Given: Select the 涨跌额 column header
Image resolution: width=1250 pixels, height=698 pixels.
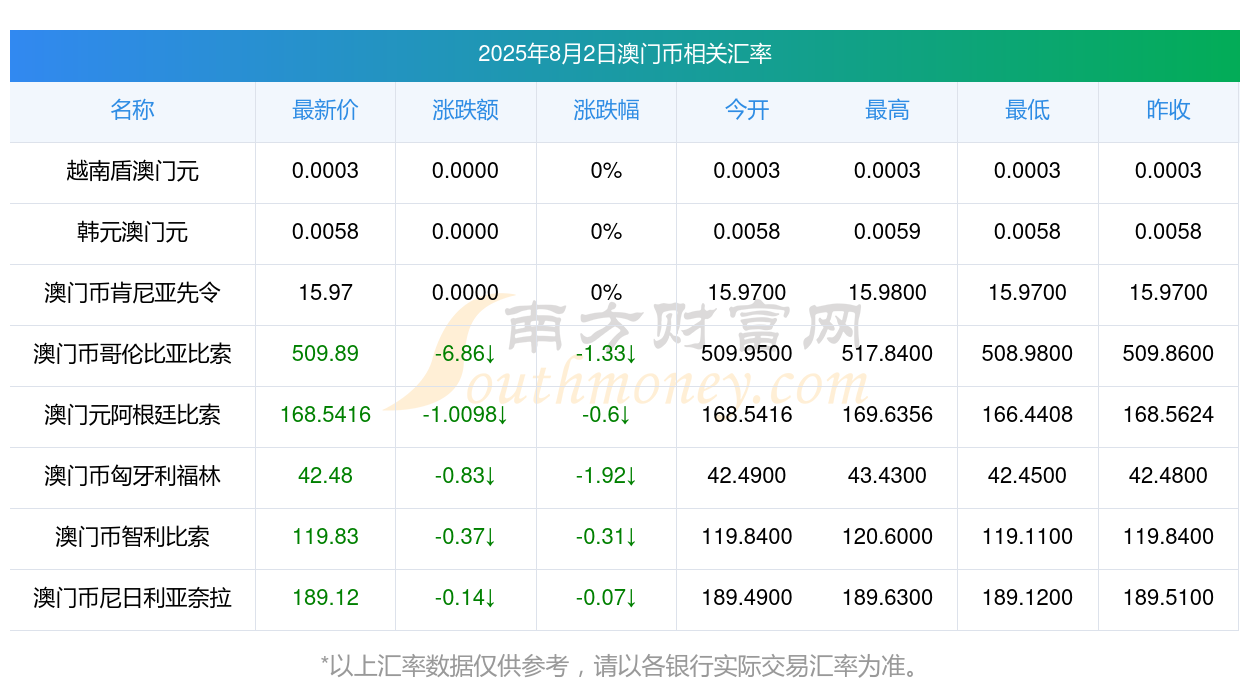Looking at the screenshot, I should [x=466, y=110].
